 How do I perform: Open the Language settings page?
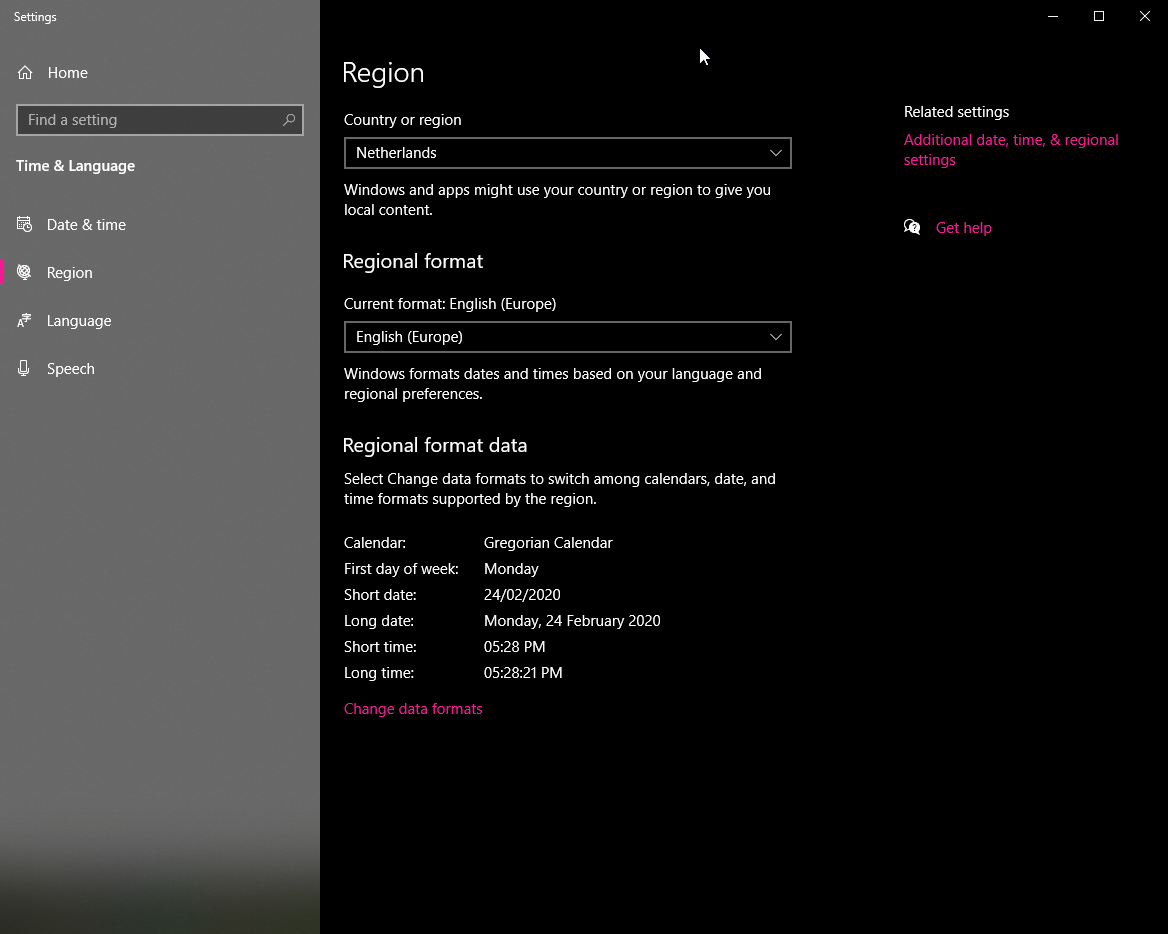tap(160, 320)
